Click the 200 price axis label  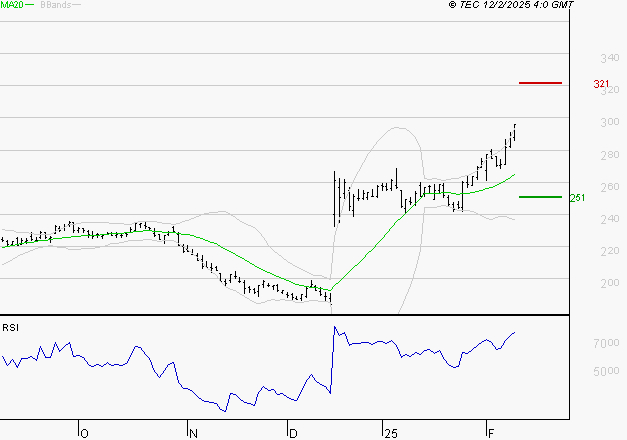click(x=610, y=283)
